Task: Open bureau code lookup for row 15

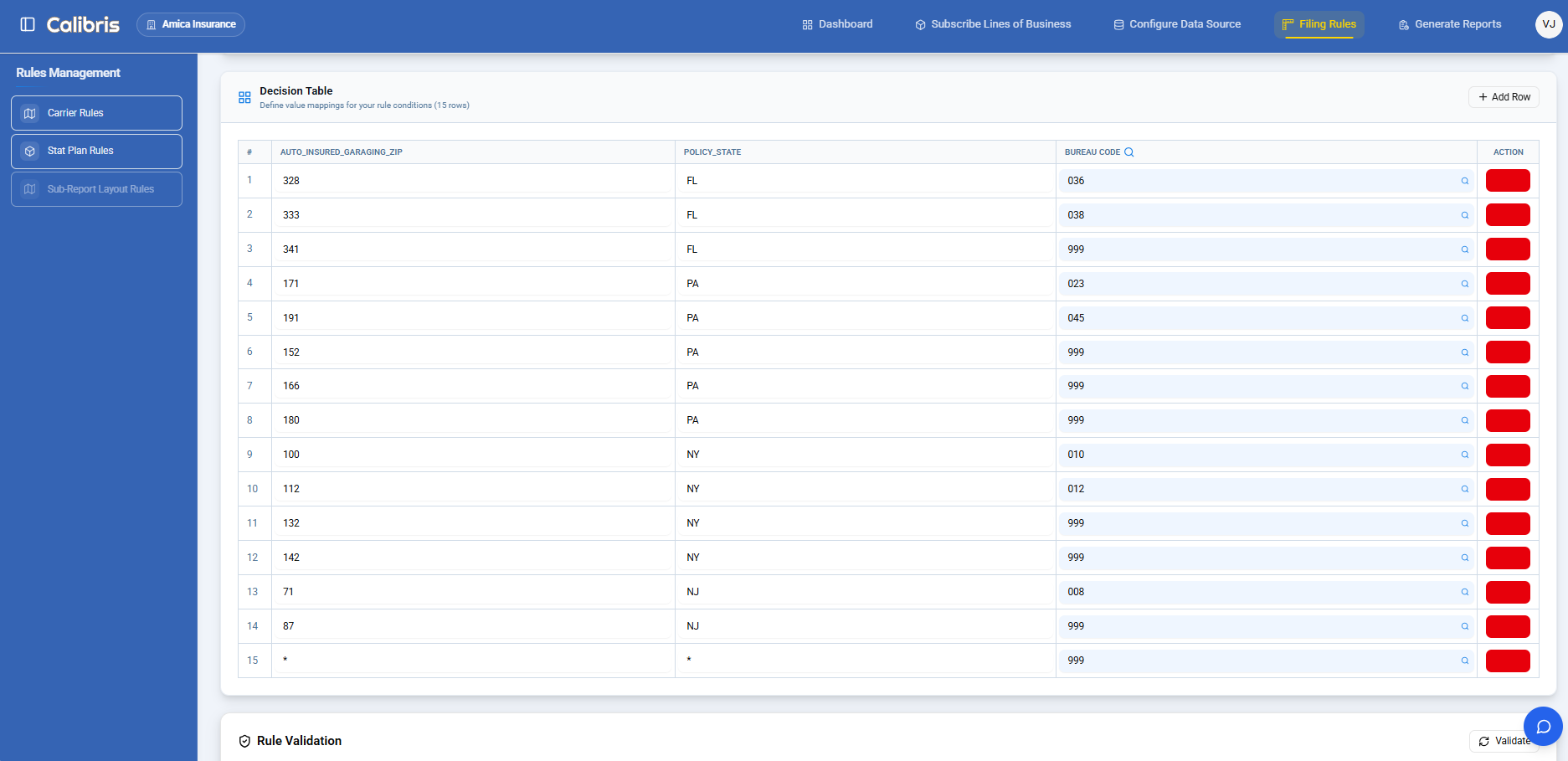Action: (x=1464, y=661)
